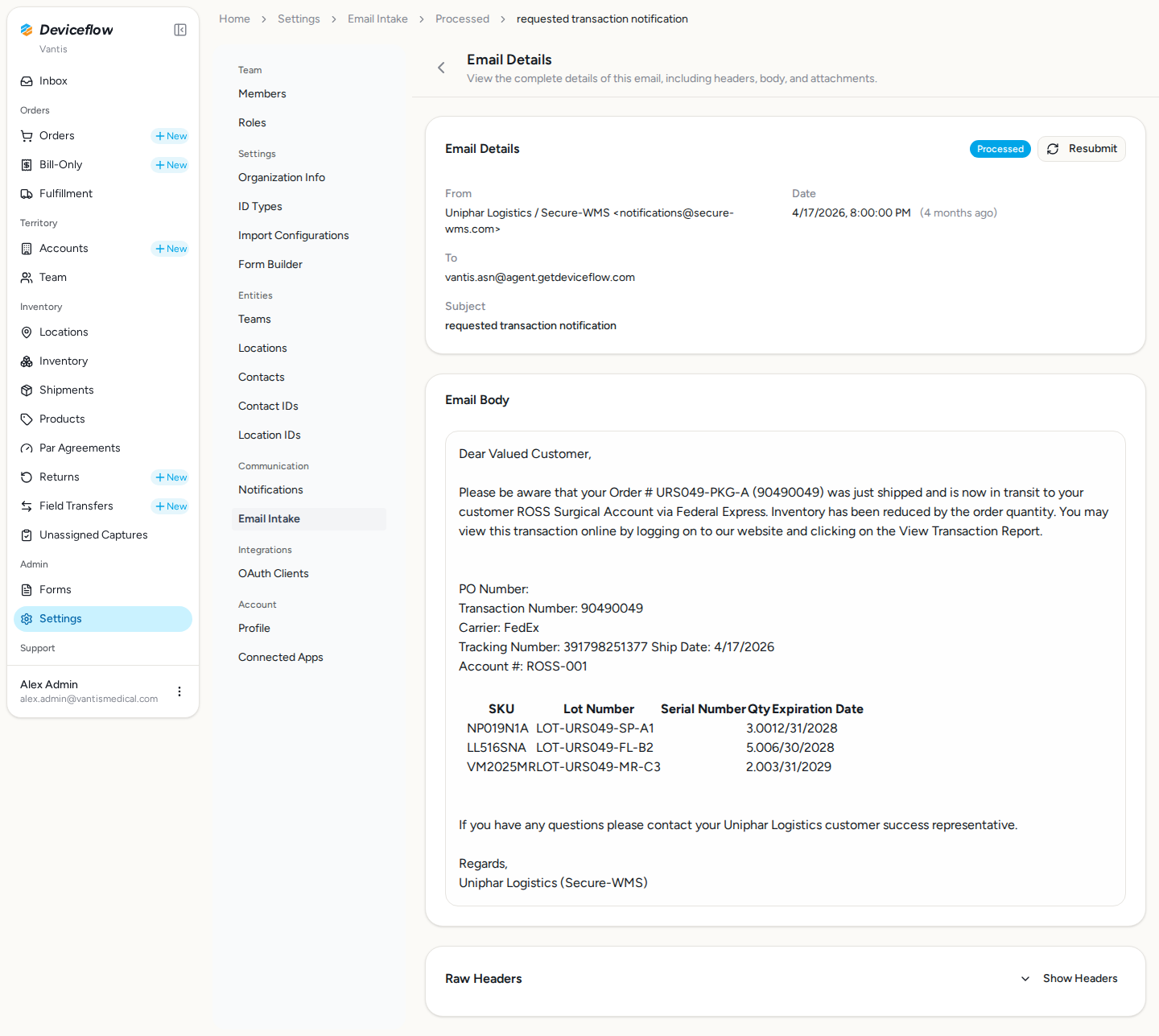Image resolution: width=1159 pixels, height=1036 pixels.
Task: Resubmit this processed email
Action: coord(1082,149)
